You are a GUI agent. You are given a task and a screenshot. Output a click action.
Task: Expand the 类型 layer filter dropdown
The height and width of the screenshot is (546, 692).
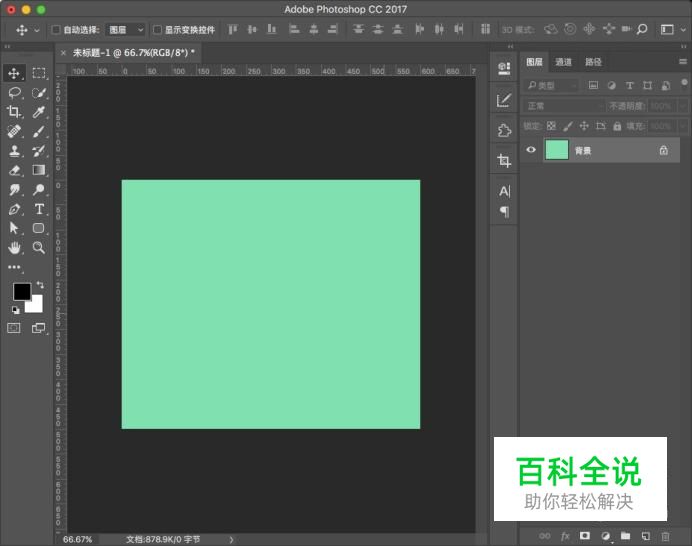tap(552, 86)
